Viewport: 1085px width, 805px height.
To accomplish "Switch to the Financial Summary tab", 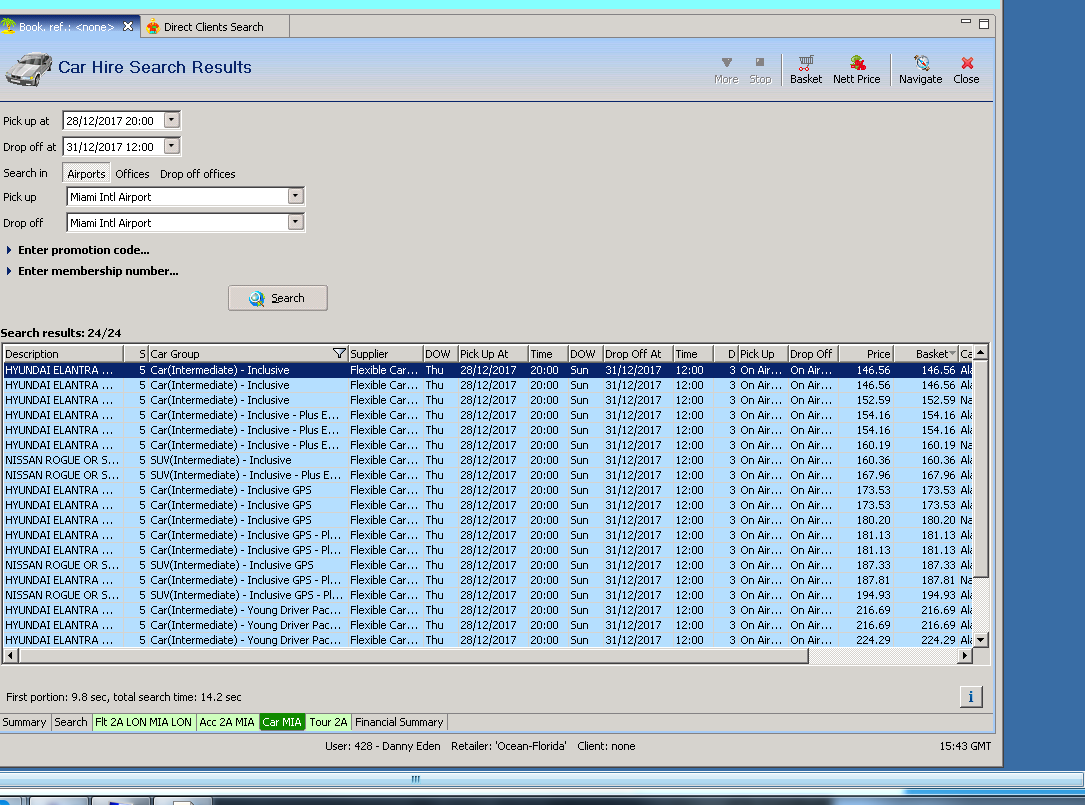I will (398, 722).
